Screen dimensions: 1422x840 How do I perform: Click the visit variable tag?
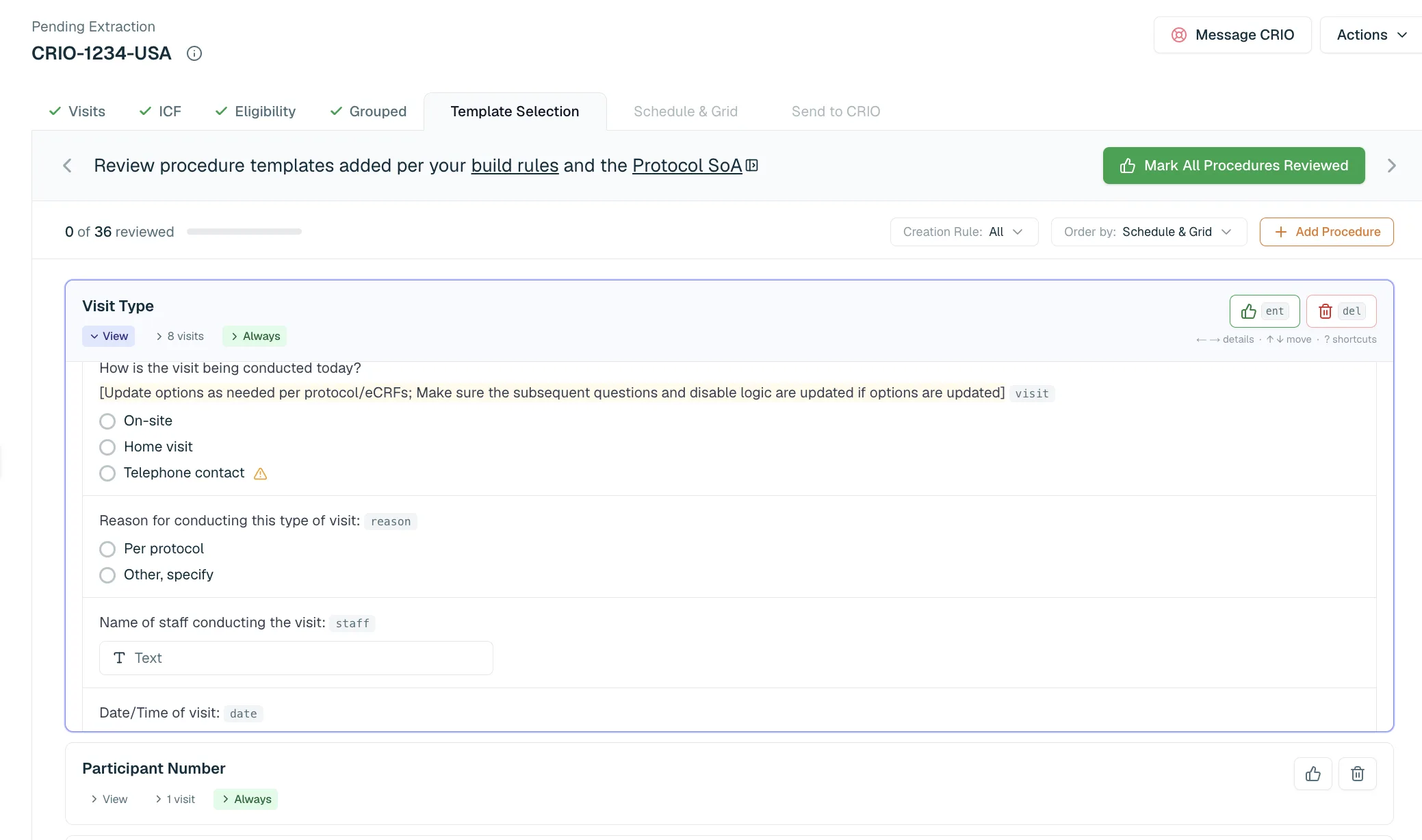point(1032,393)
